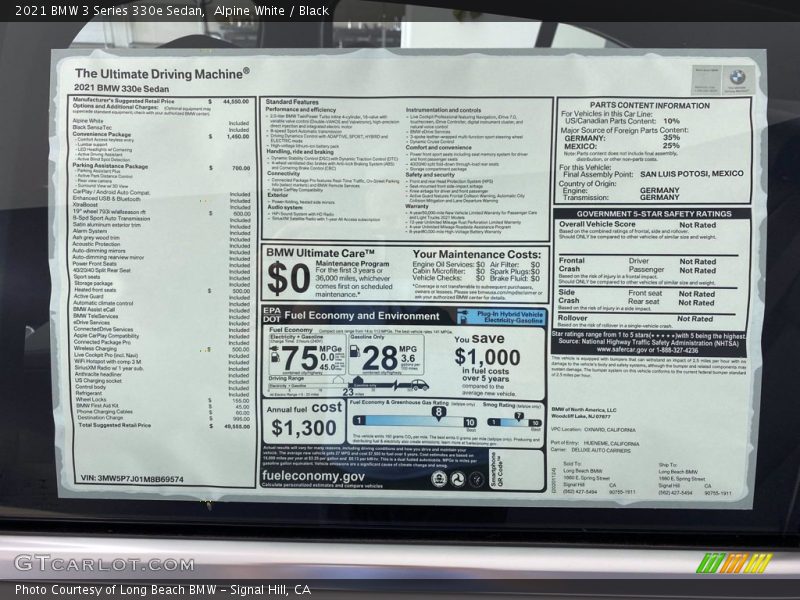This screenshot has width=800, height=600.
Task: Click the 'Rollover' Not Rated row
Action: [636, 318]
